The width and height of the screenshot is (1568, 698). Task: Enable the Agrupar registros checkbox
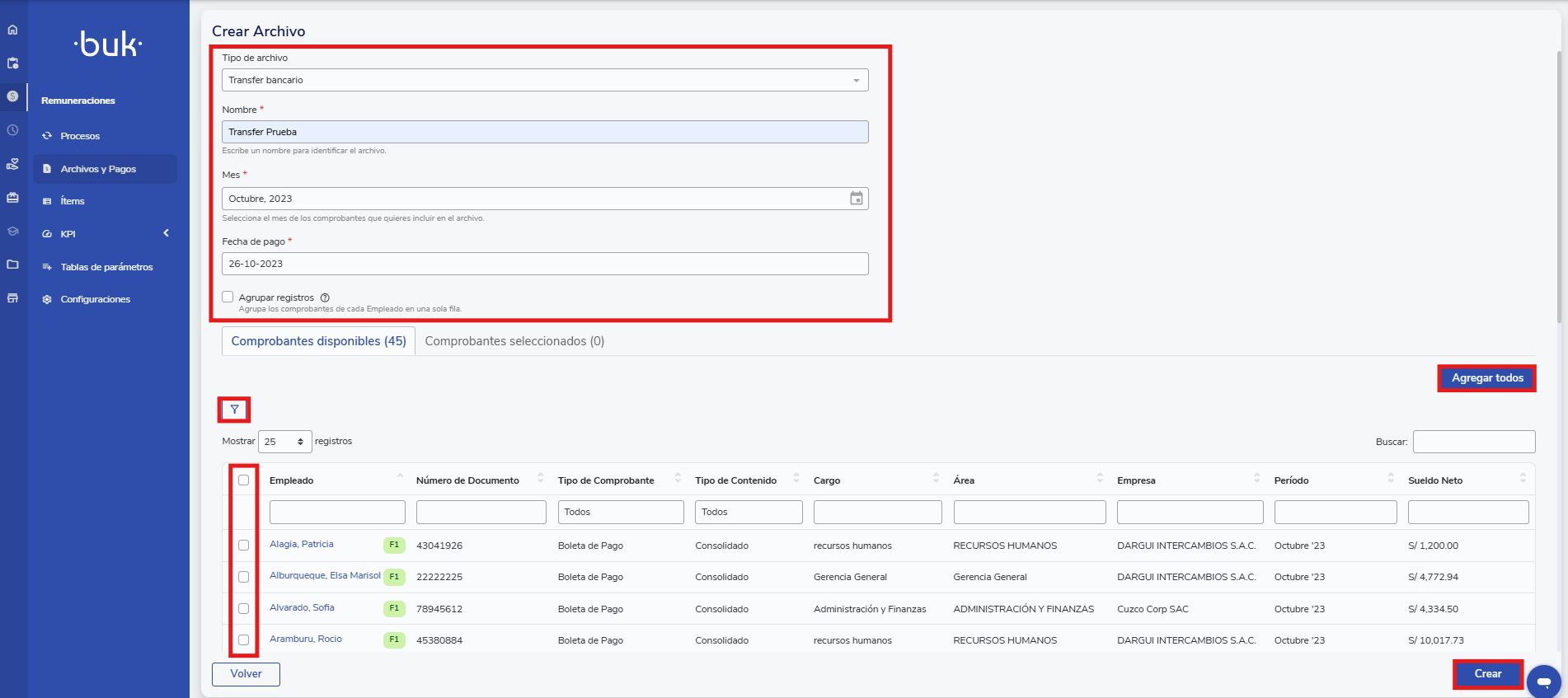click(x=228, y=297)
